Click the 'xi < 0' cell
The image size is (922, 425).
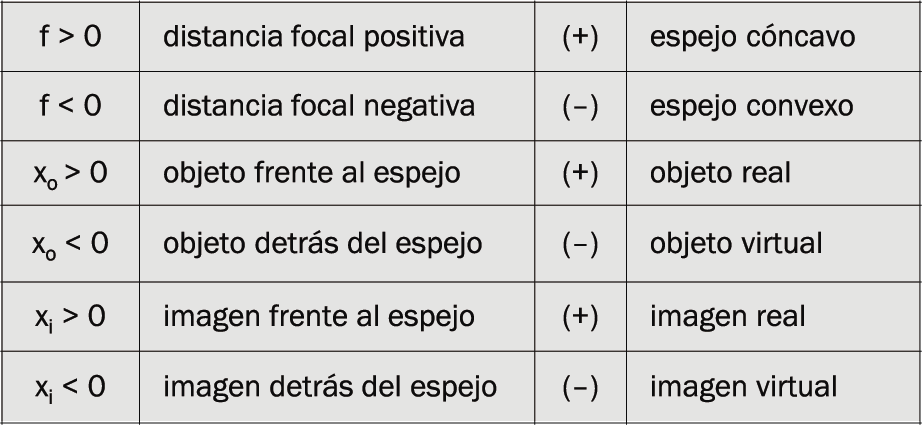[71, 388]
